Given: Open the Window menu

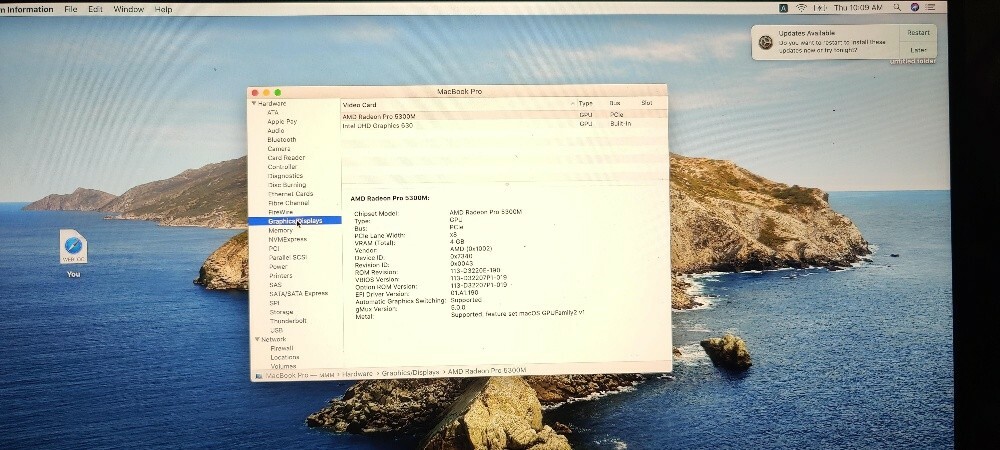Looking at the screenshot, I should 128,10.
